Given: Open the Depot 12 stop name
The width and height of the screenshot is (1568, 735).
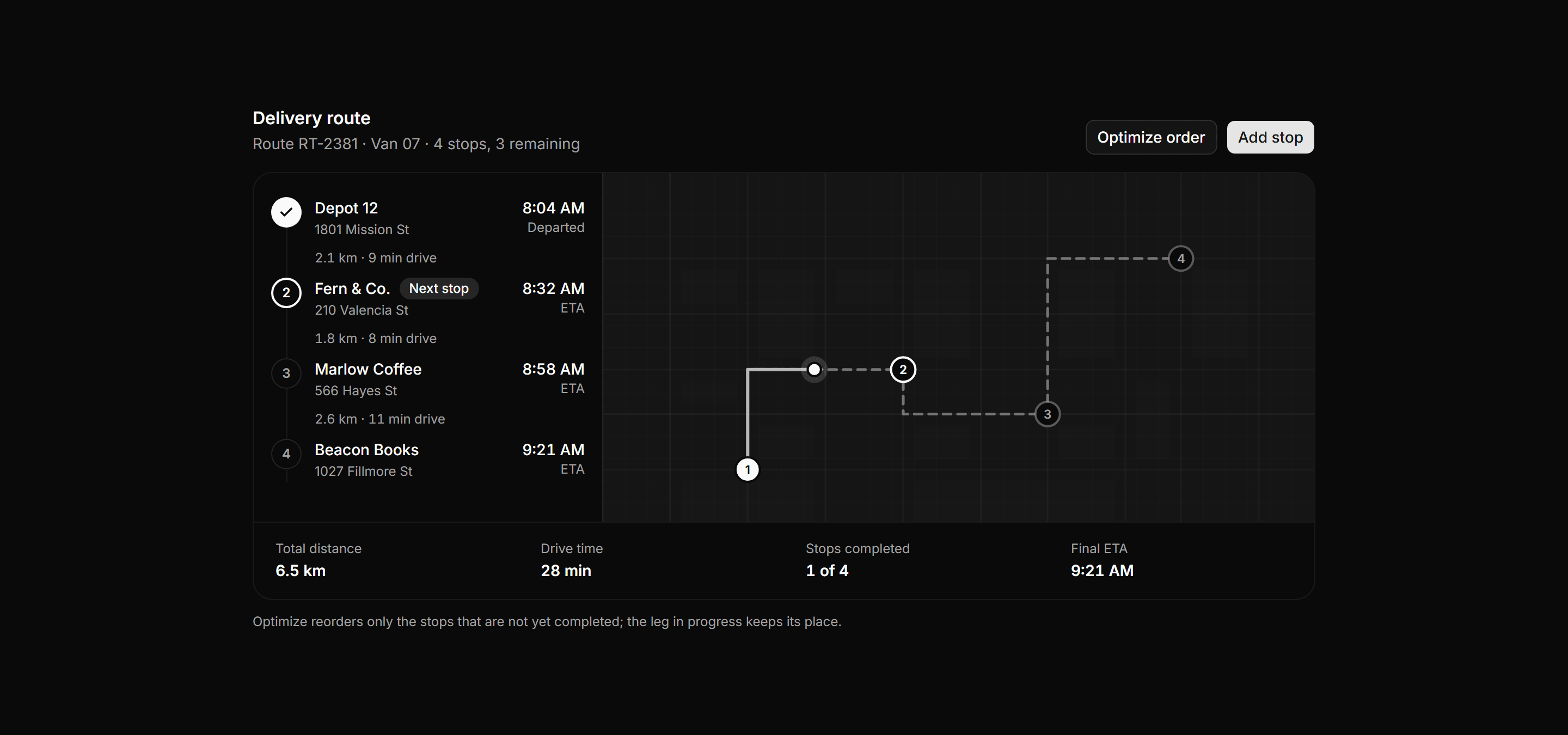Looking at the screenshot, I should point(346,208).
